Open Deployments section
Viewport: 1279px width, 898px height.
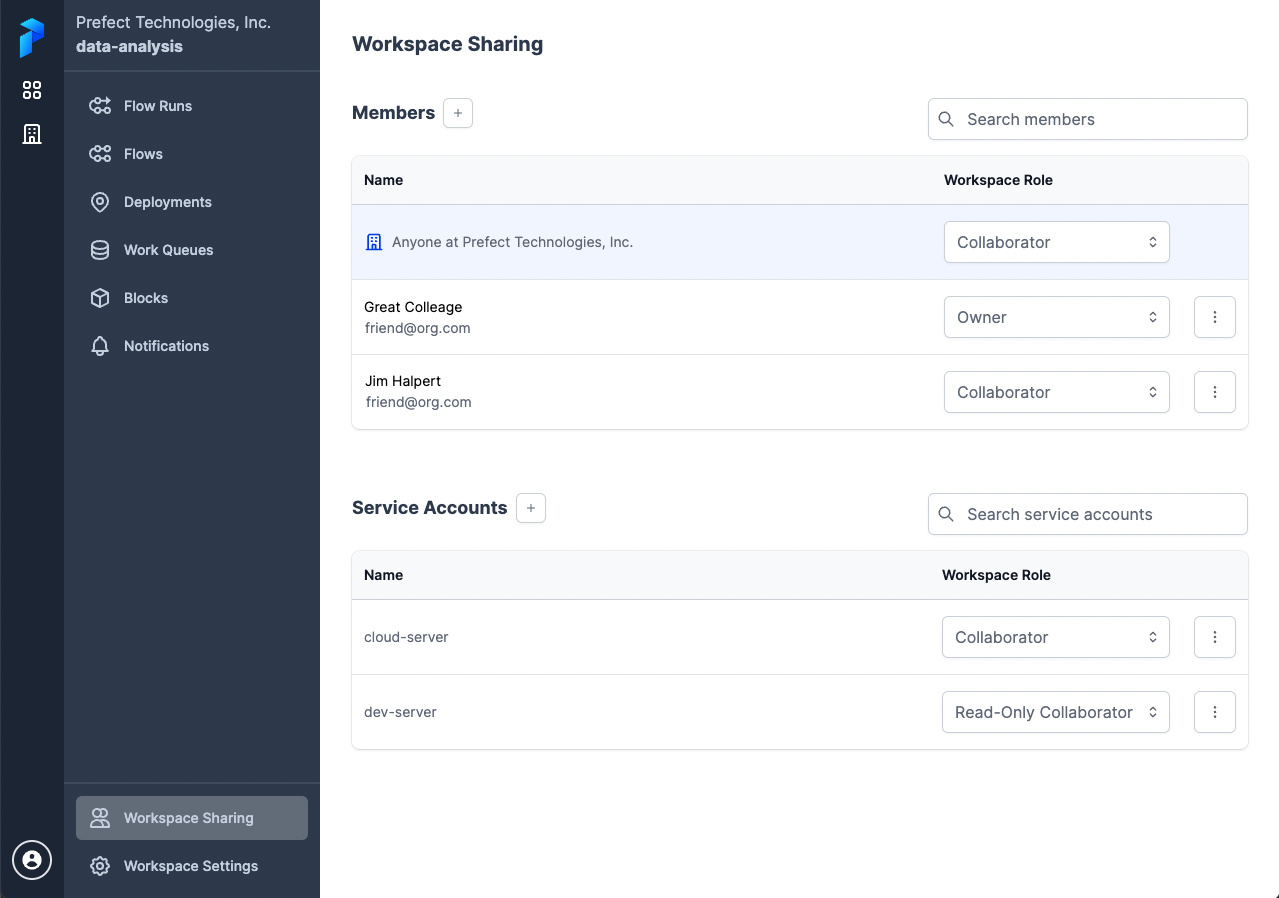click(192, 202)
